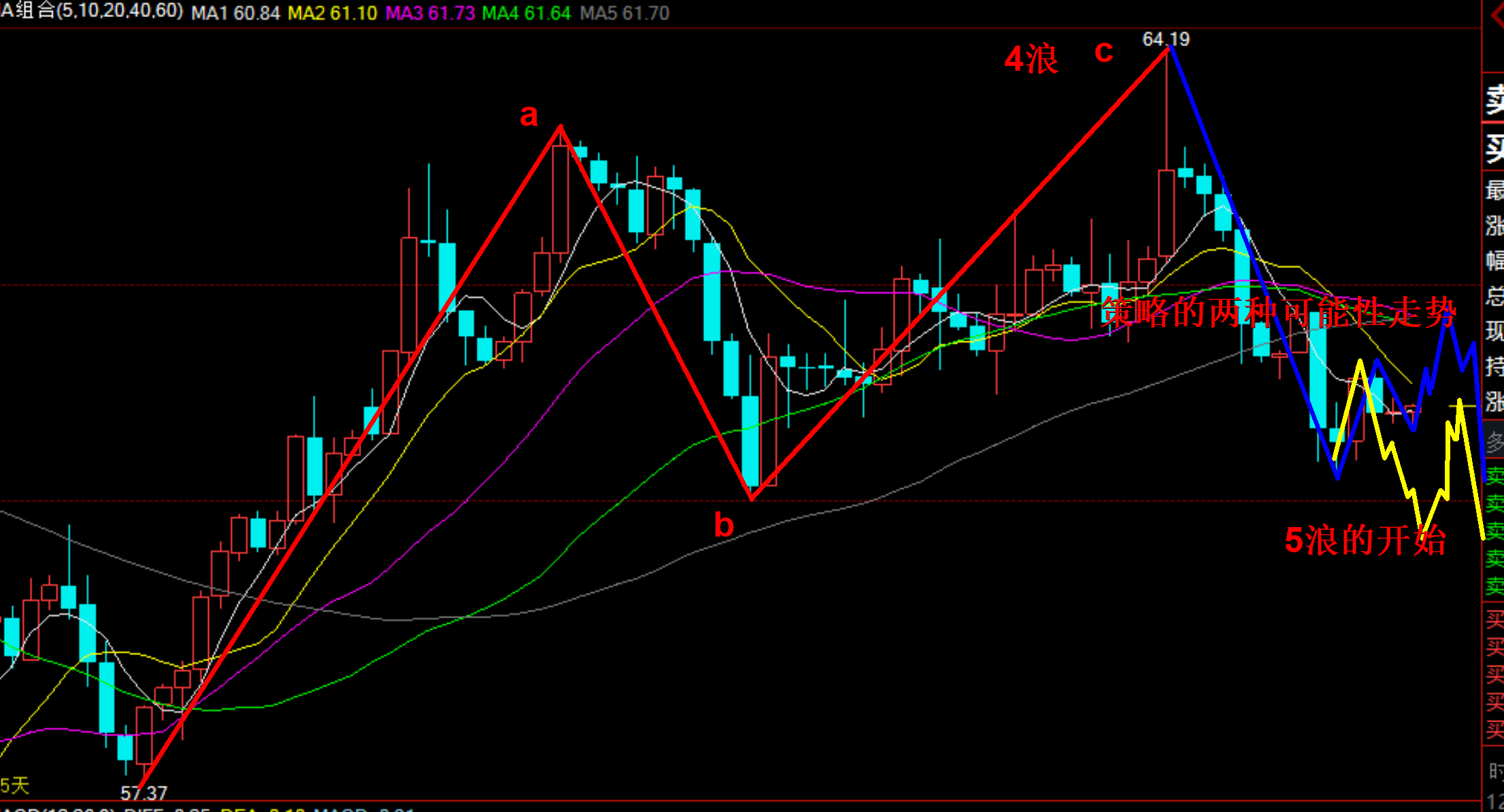
Task: Select the white MA1 60.84 value
Action: click(x=235, y=13)
